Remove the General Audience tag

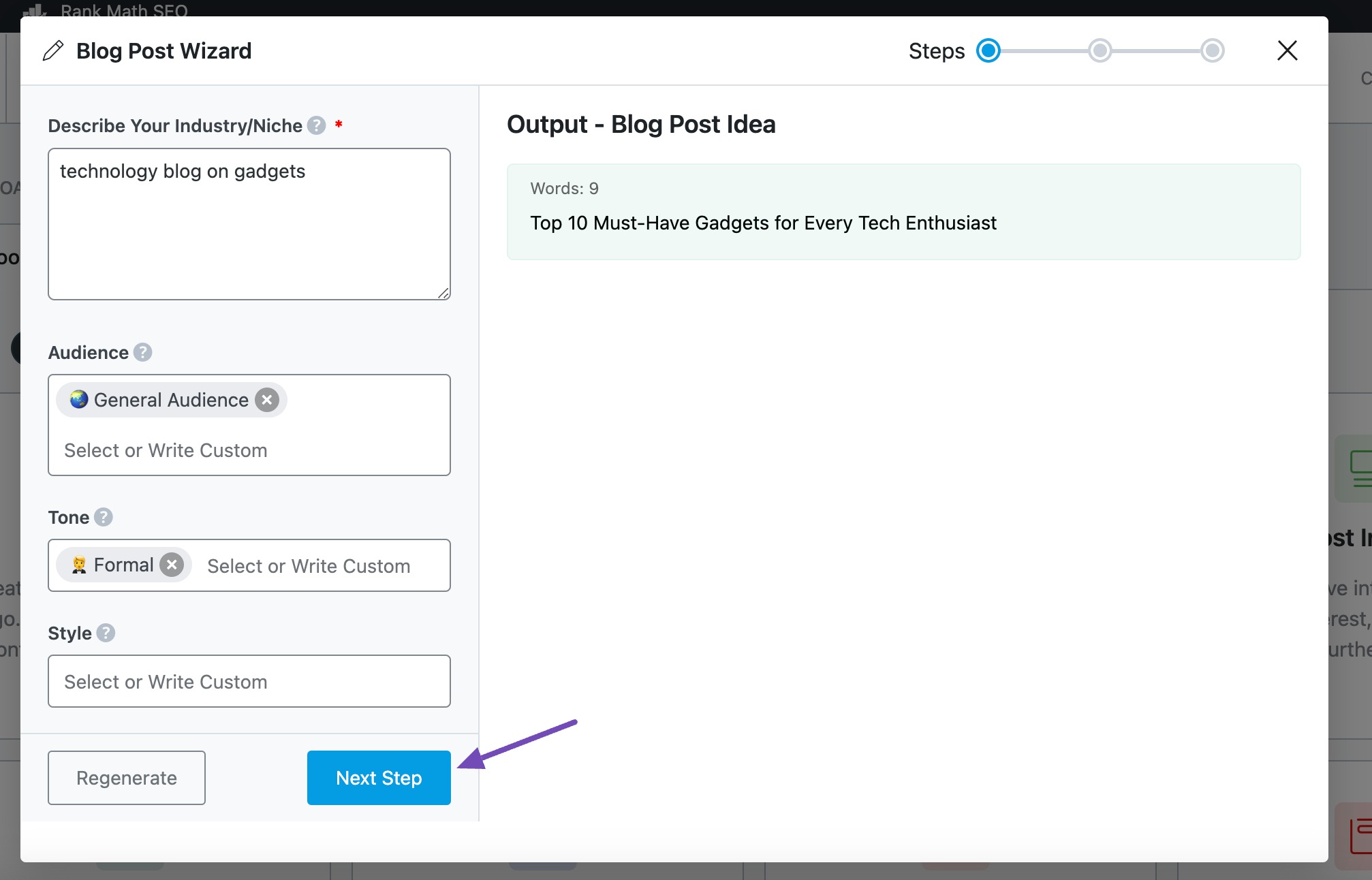point(267,400)
